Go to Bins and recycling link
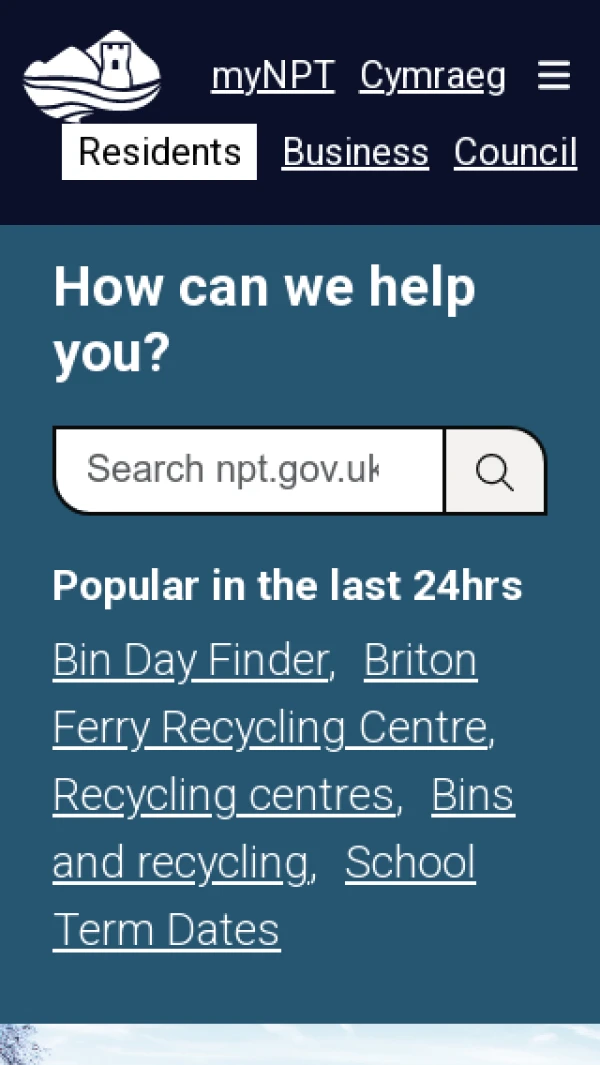The width and height of the screenshot is (600, 1065). pos(283,829)
